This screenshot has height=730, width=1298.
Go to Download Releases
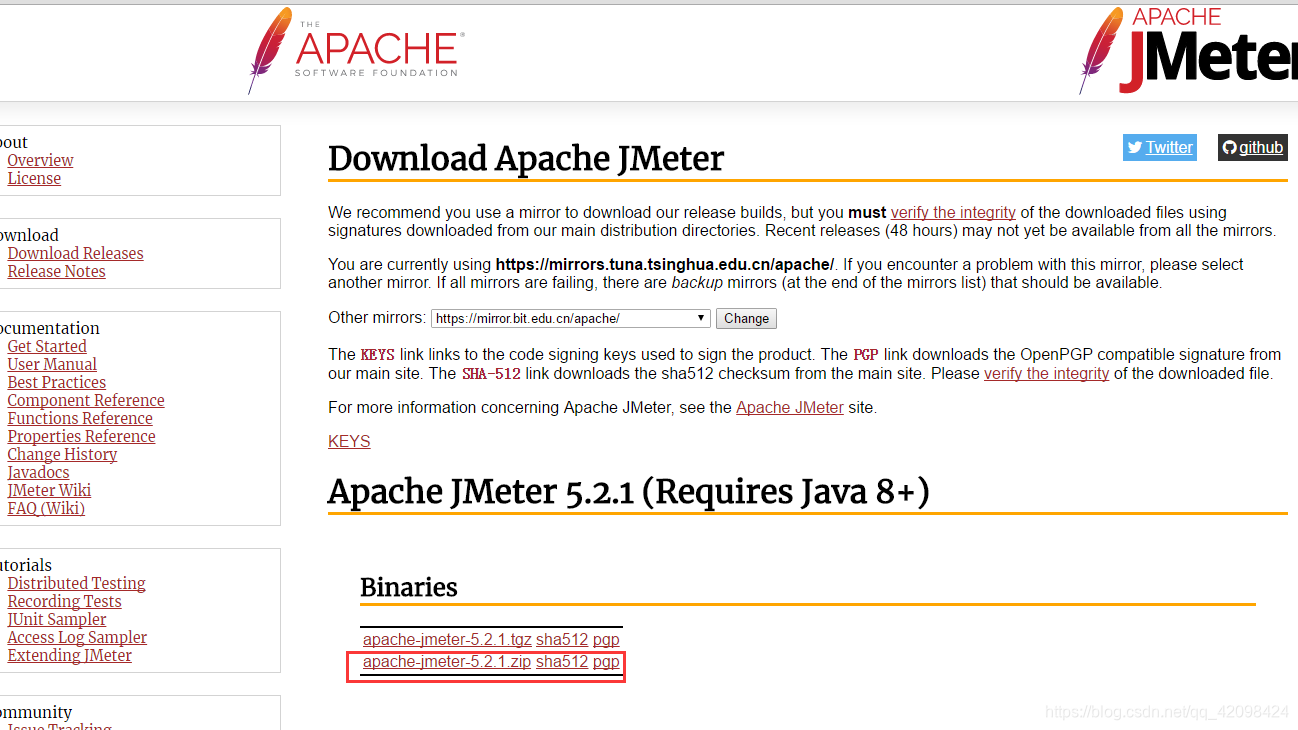coord(75,253)
